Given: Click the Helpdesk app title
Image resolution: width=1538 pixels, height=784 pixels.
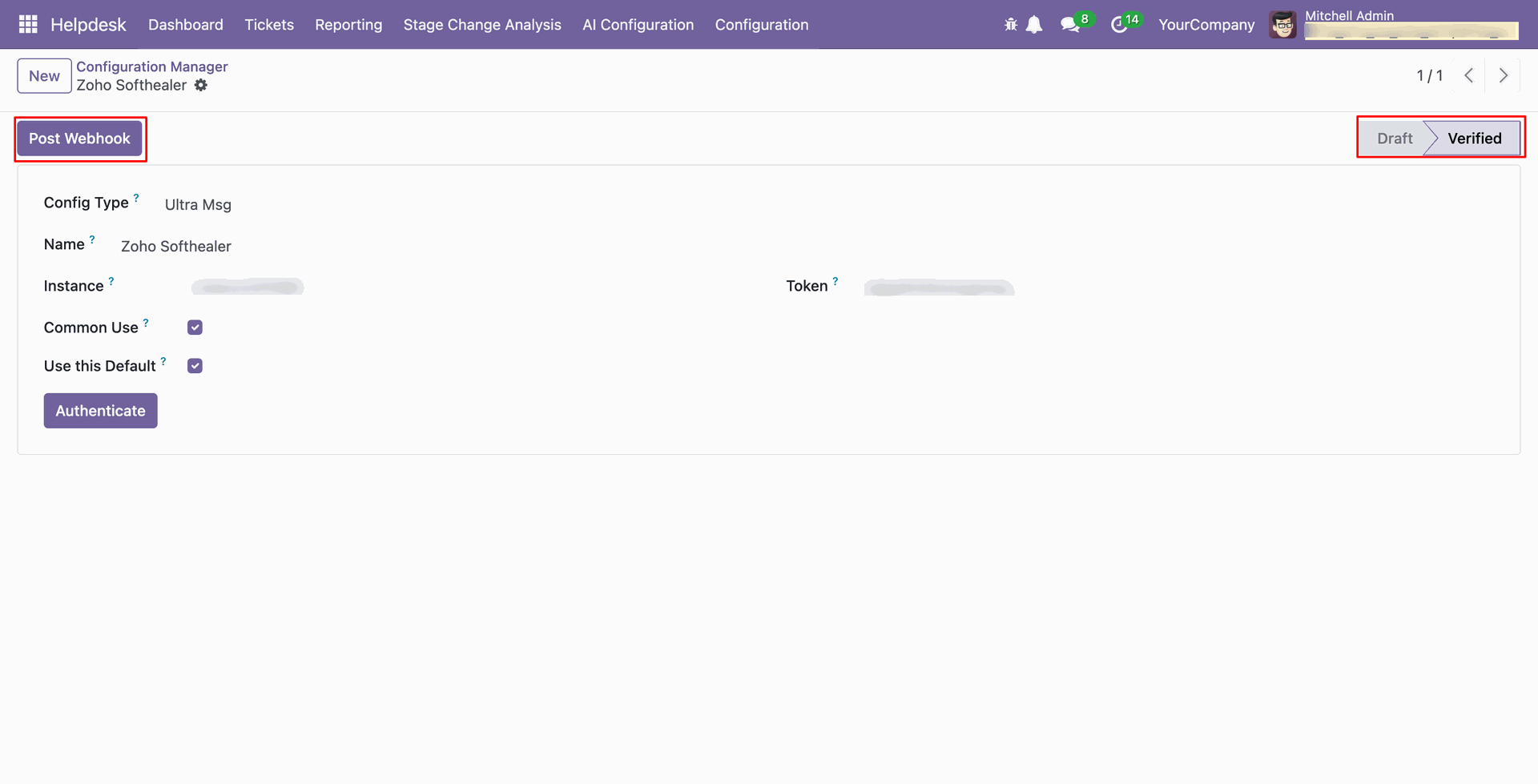Looking at the screenshot, I should pyautogui.click(x=88, y=25).
